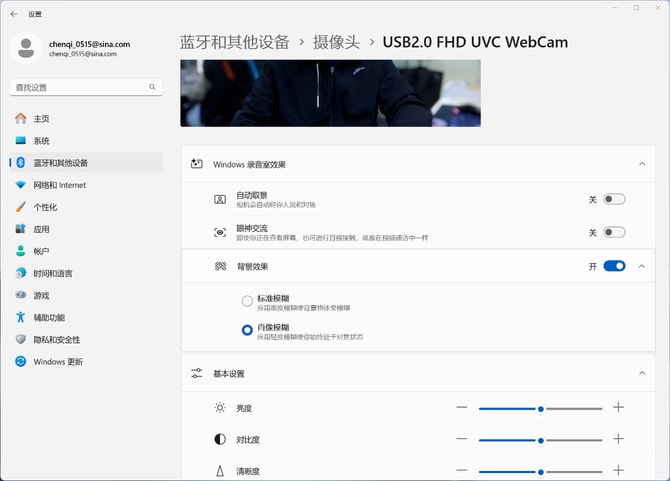Click the 主页 home icon
Image resolution: width=670 pixels, height=481 pixels.
21,119
